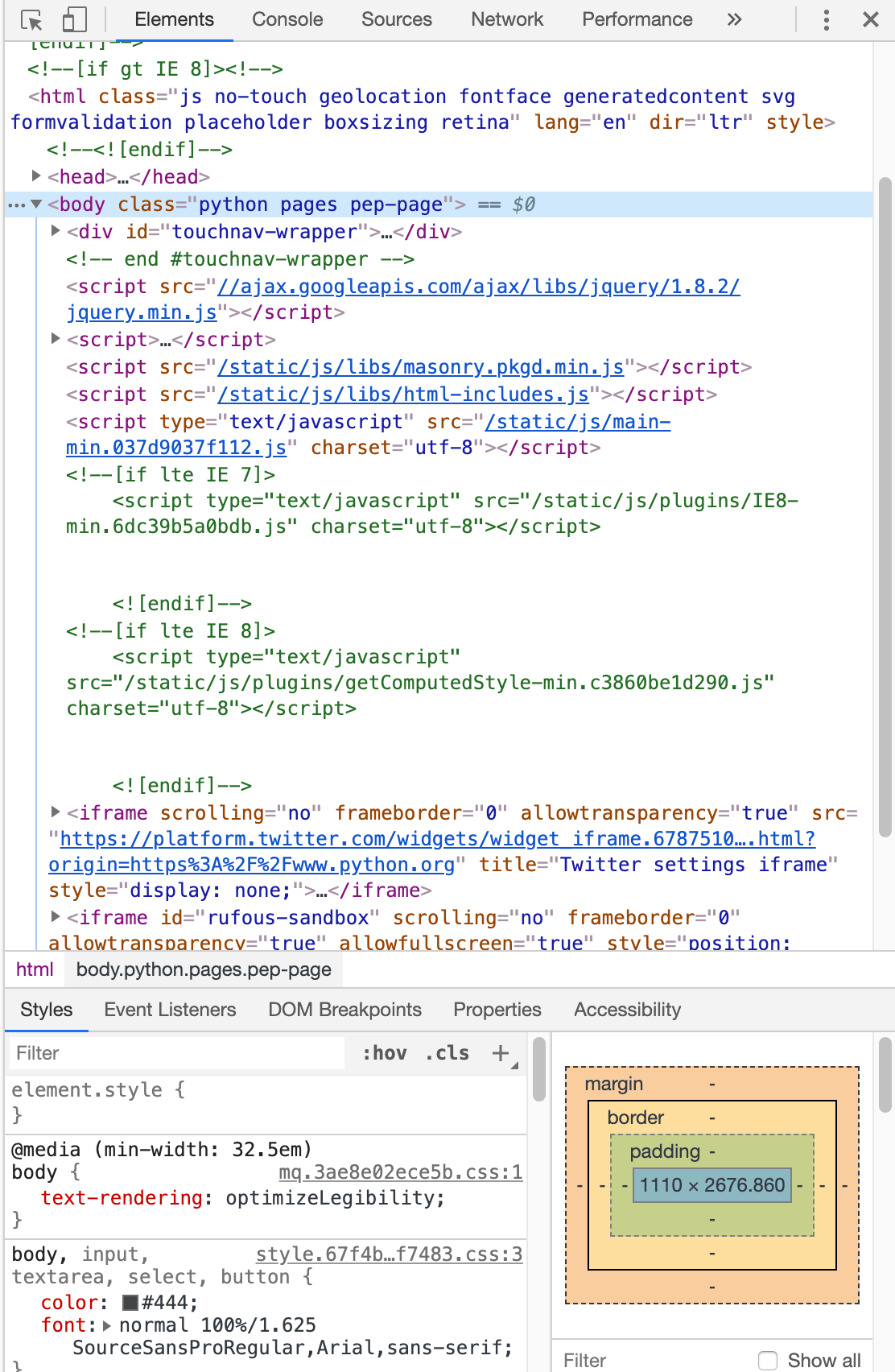Click the computed pane scrollbar thumb
The image size is (895, 1372).
point(885,1075)
